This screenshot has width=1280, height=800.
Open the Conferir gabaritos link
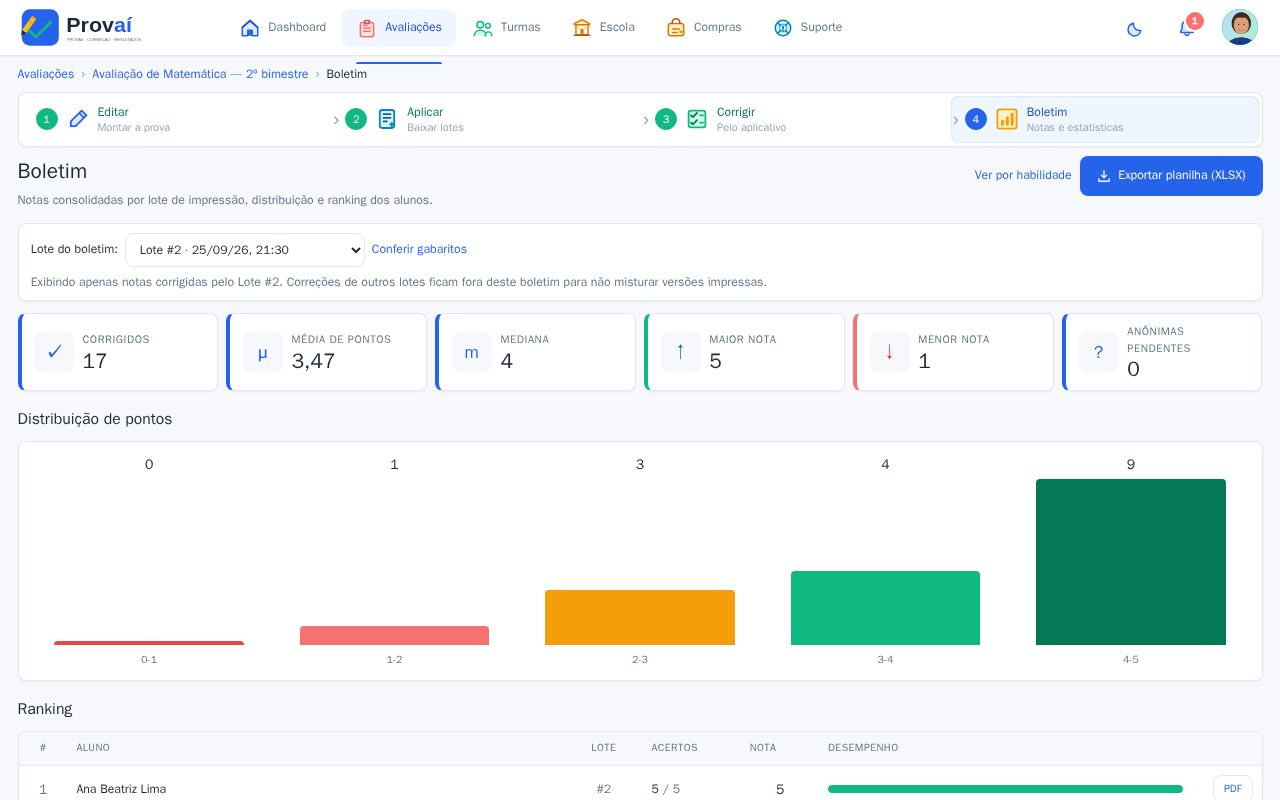[419, 249]
